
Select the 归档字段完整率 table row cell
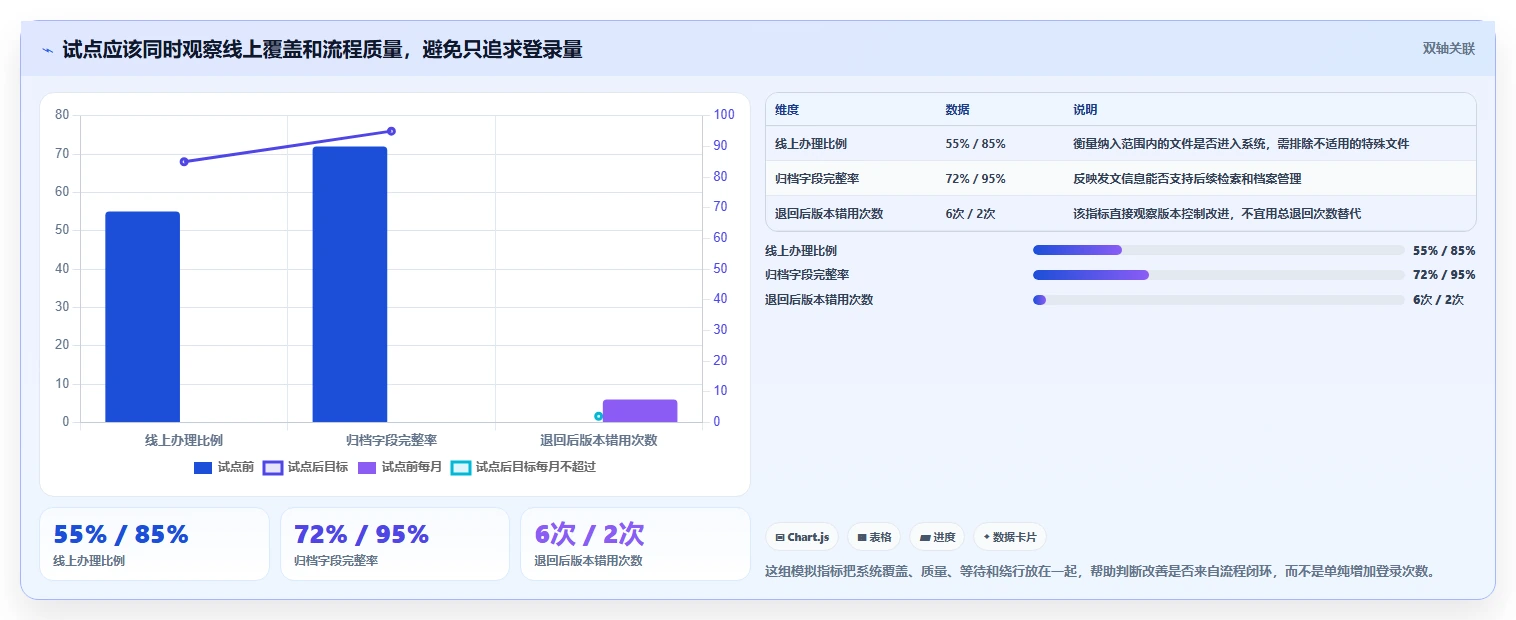click(816, 179)
